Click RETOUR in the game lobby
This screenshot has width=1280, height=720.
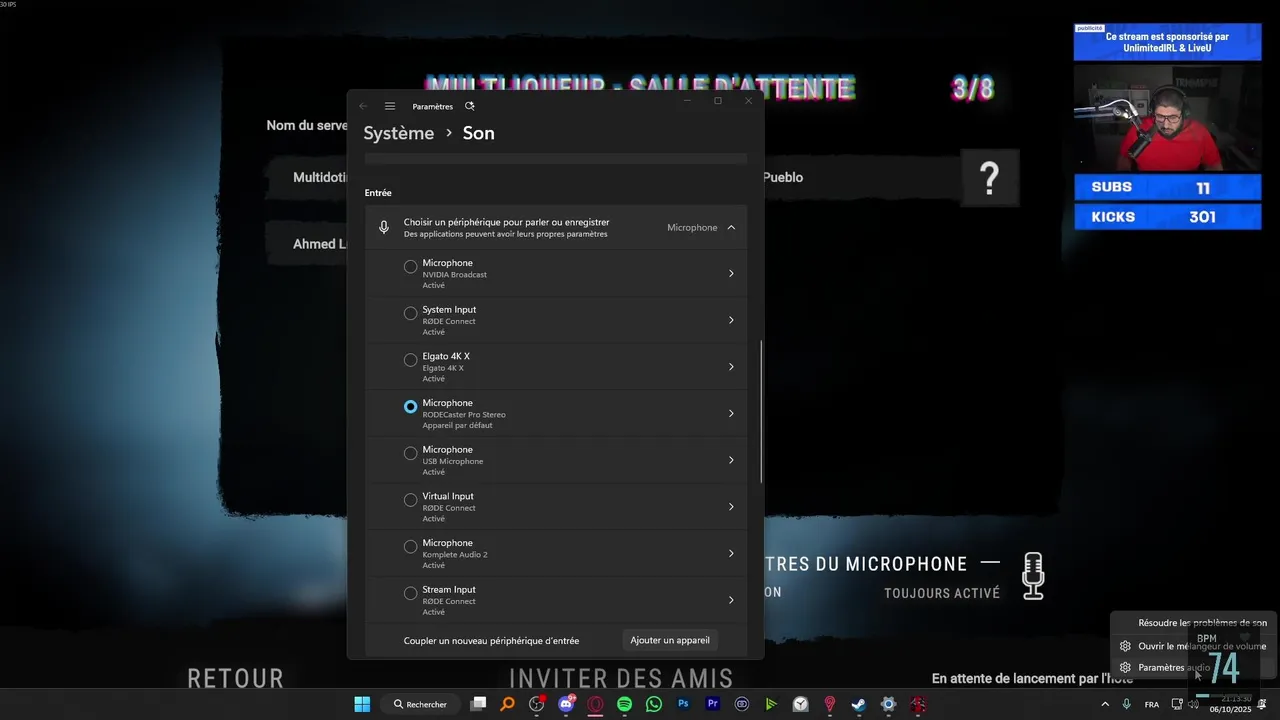(x=236, y=678)
